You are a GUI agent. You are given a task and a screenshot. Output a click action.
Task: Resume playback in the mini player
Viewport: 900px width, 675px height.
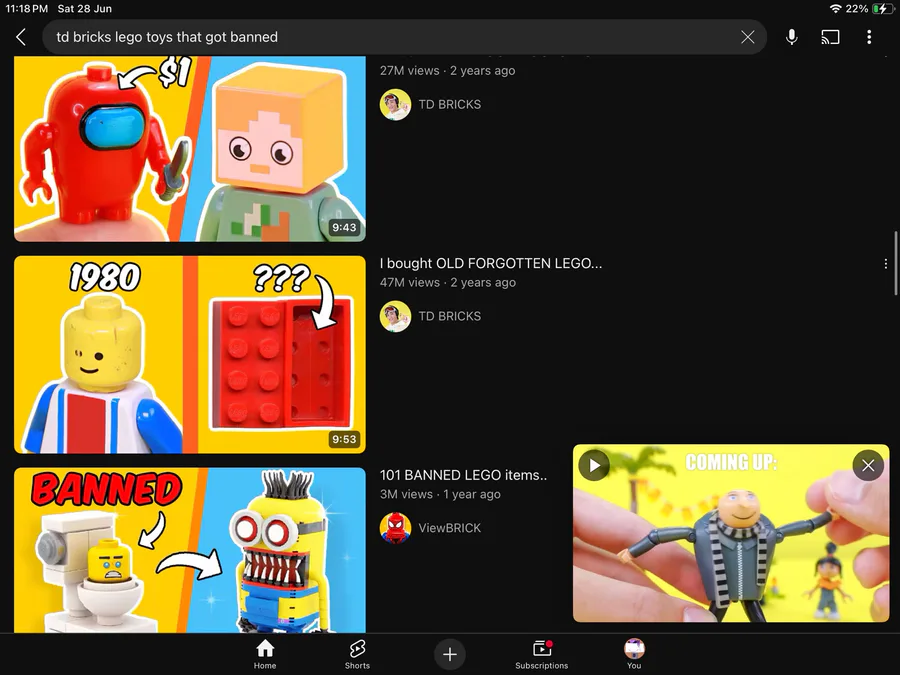(x=594, y=465)
